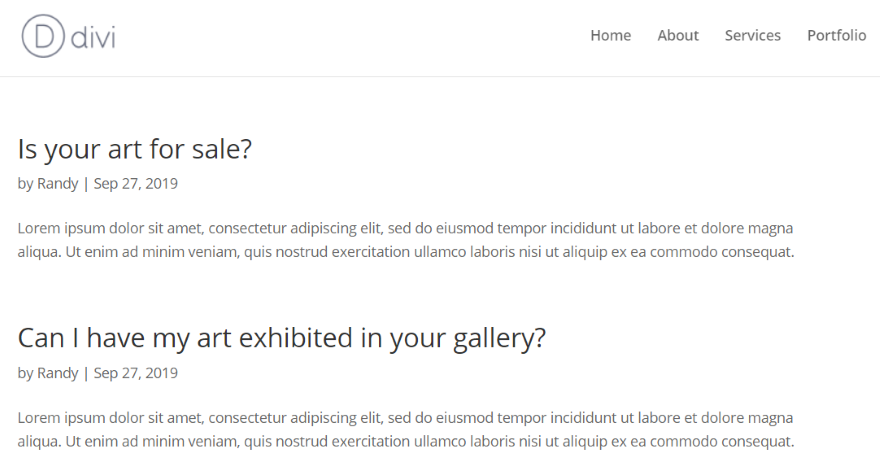Click the "divi" wordmark beside the logo
Image resolution: width=880 pixels, height=467 pixels.
coord(94,37)
